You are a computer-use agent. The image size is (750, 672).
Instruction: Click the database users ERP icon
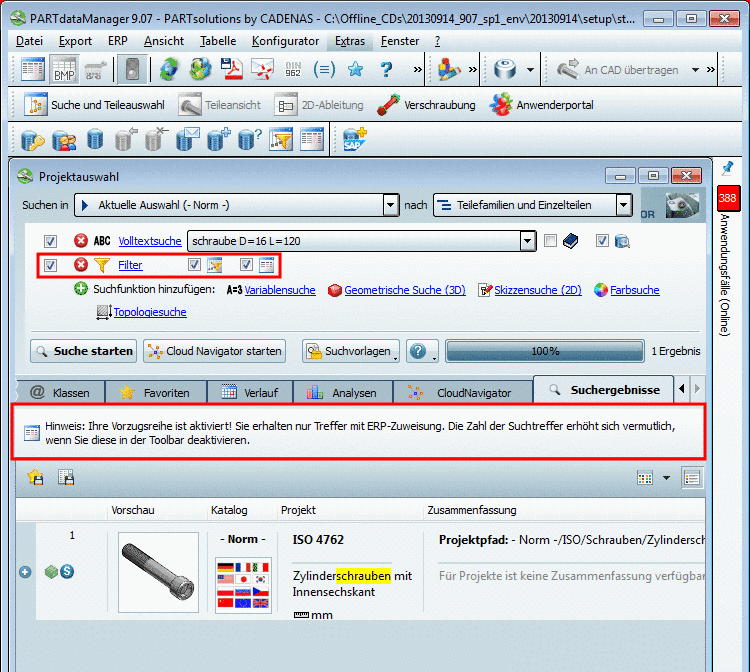click(64, 140)
